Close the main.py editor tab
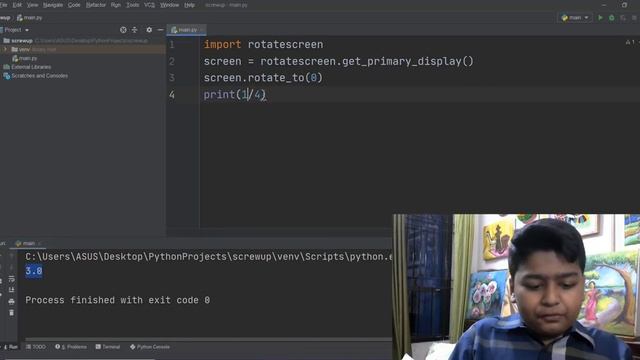Image resolution: width=640 pixels, height=360 pixels. [x=202, y=30]
